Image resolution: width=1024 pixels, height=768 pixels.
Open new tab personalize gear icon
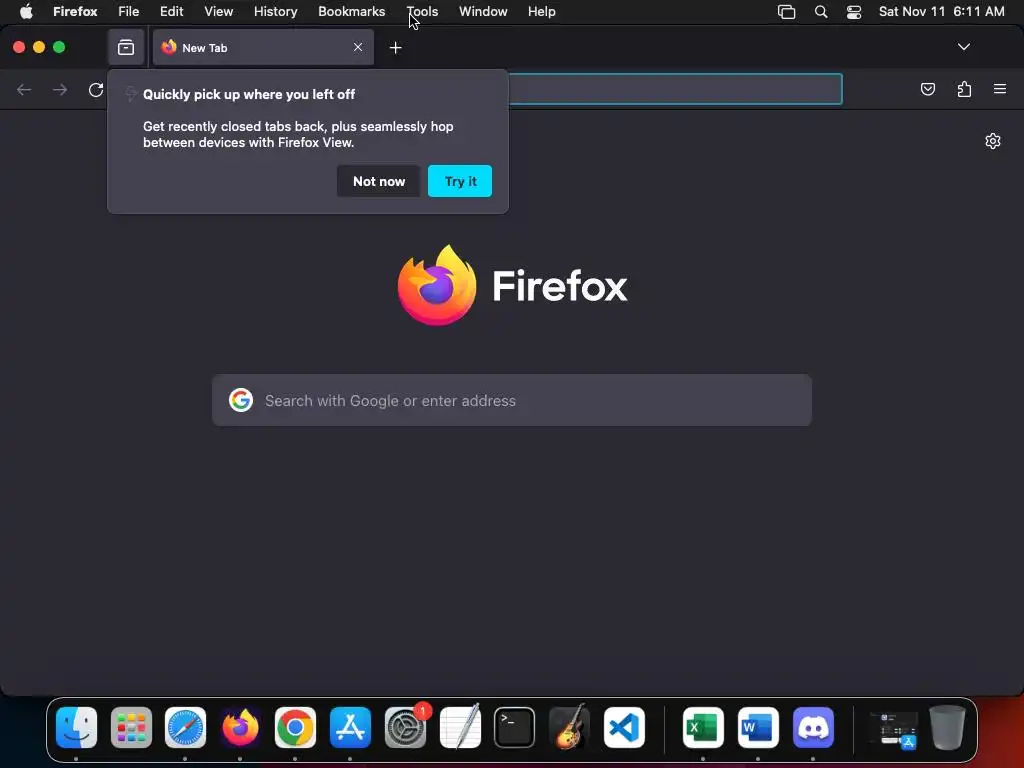point(993,141)
